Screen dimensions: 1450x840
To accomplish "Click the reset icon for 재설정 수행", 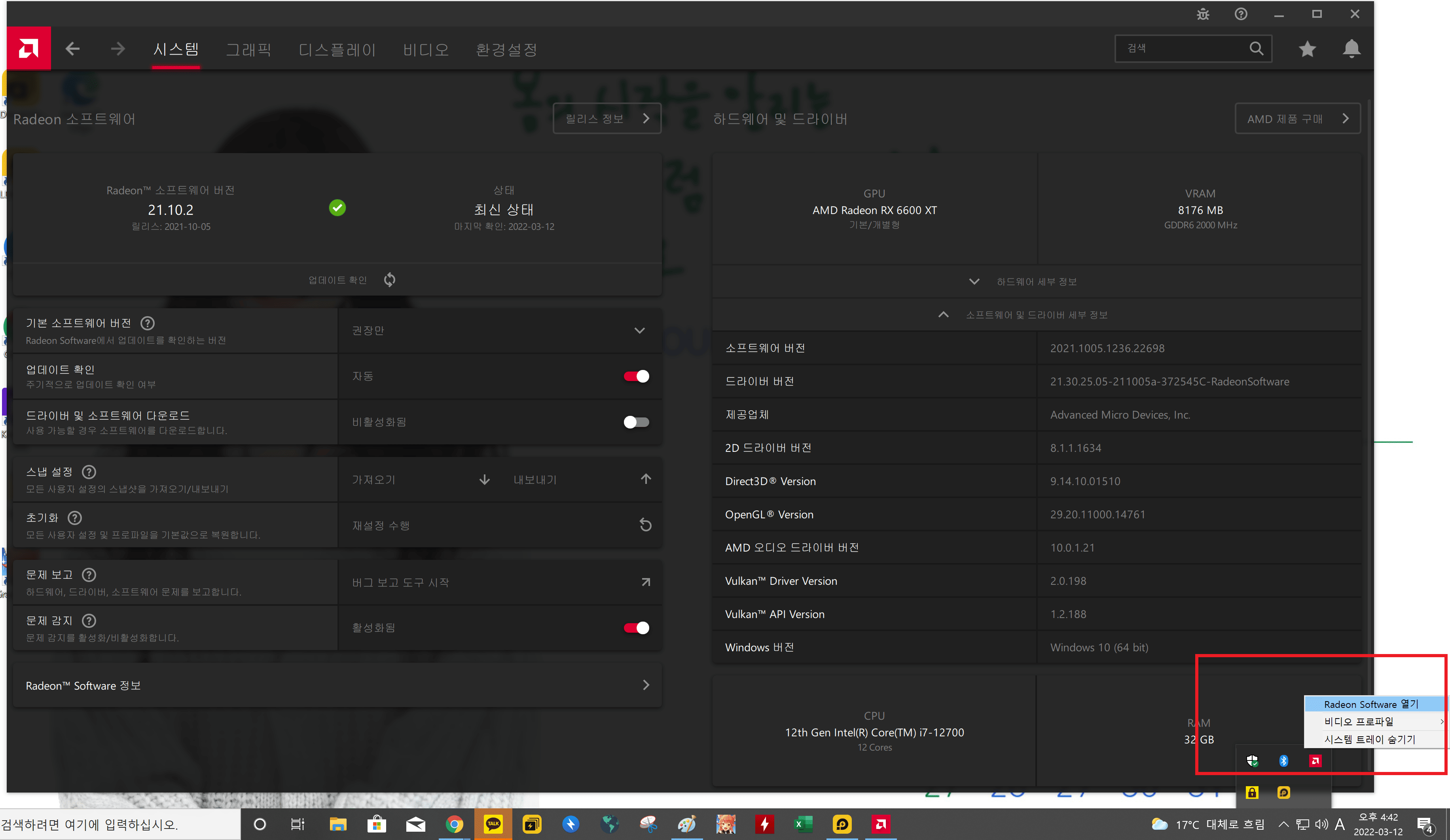I will 646,525.
